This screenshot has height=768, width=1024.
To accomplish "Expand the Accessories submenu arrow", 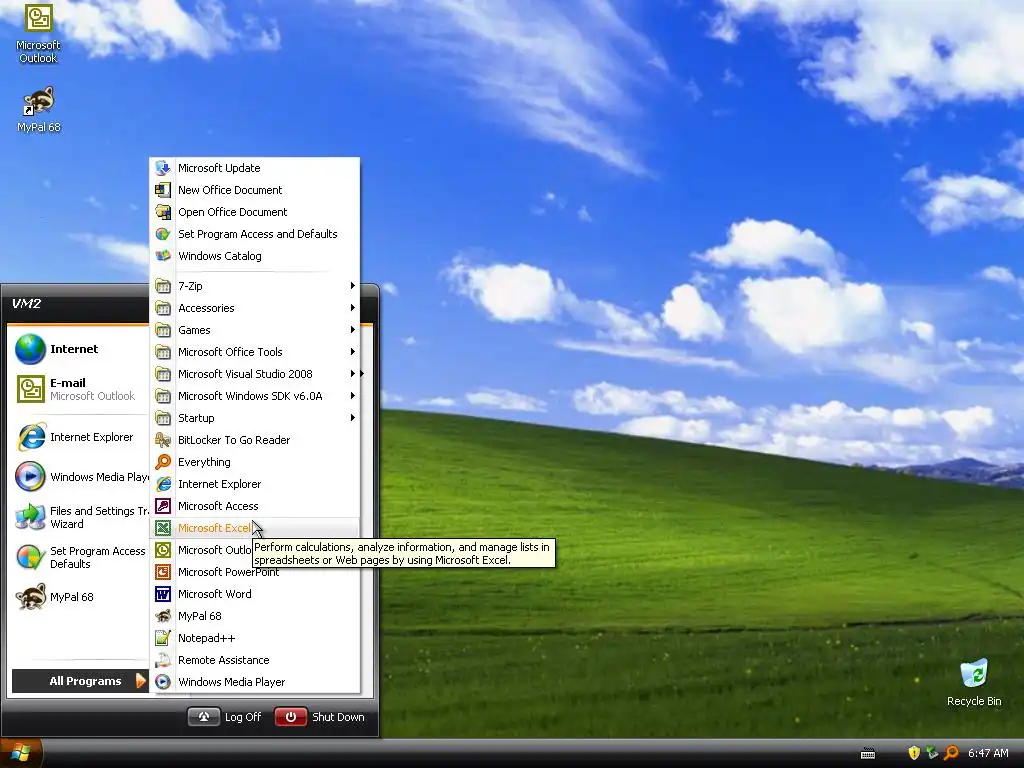I will tap(353, 308).
